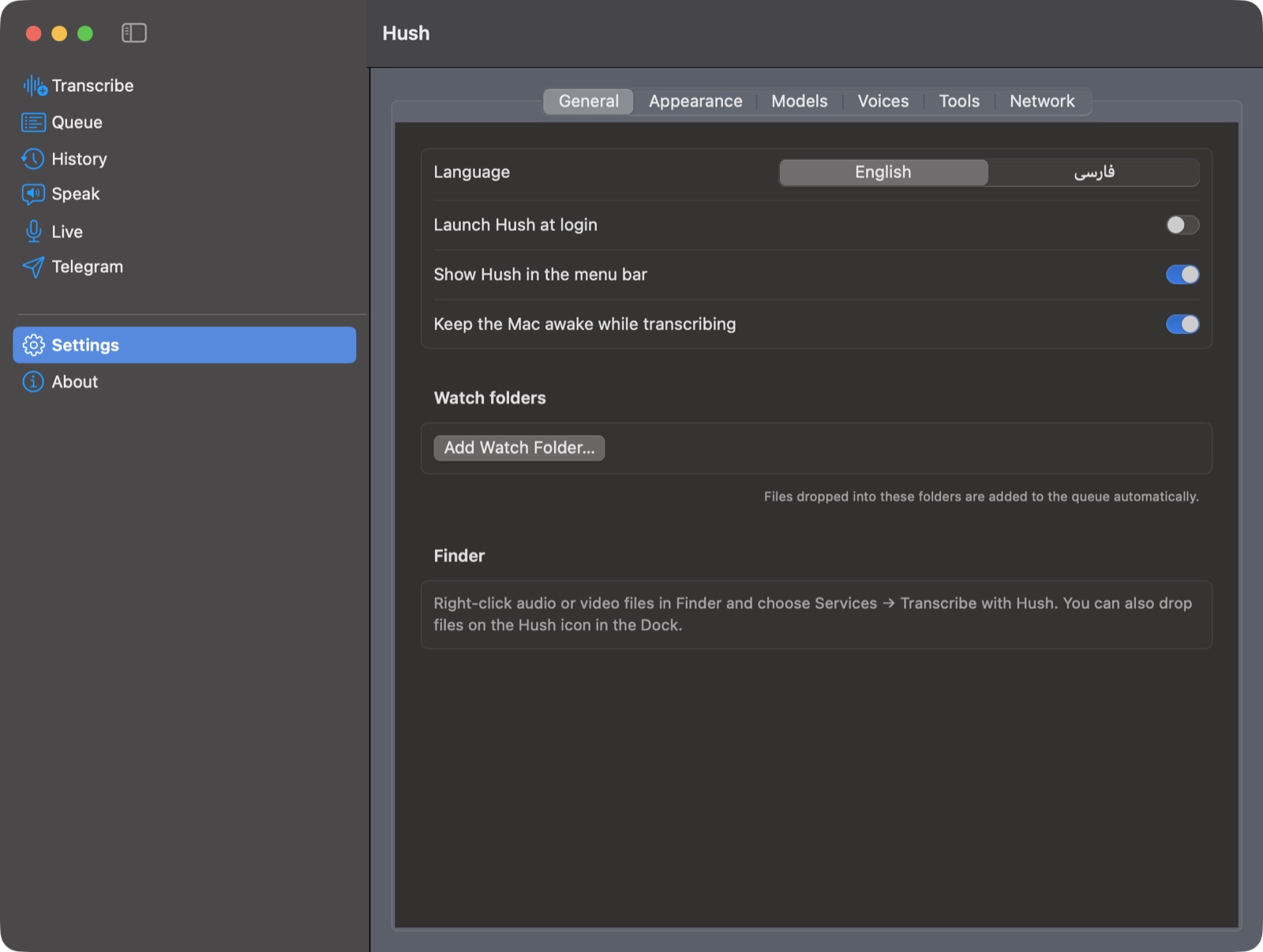Switch to the Appearance tab

coord(695,101)
